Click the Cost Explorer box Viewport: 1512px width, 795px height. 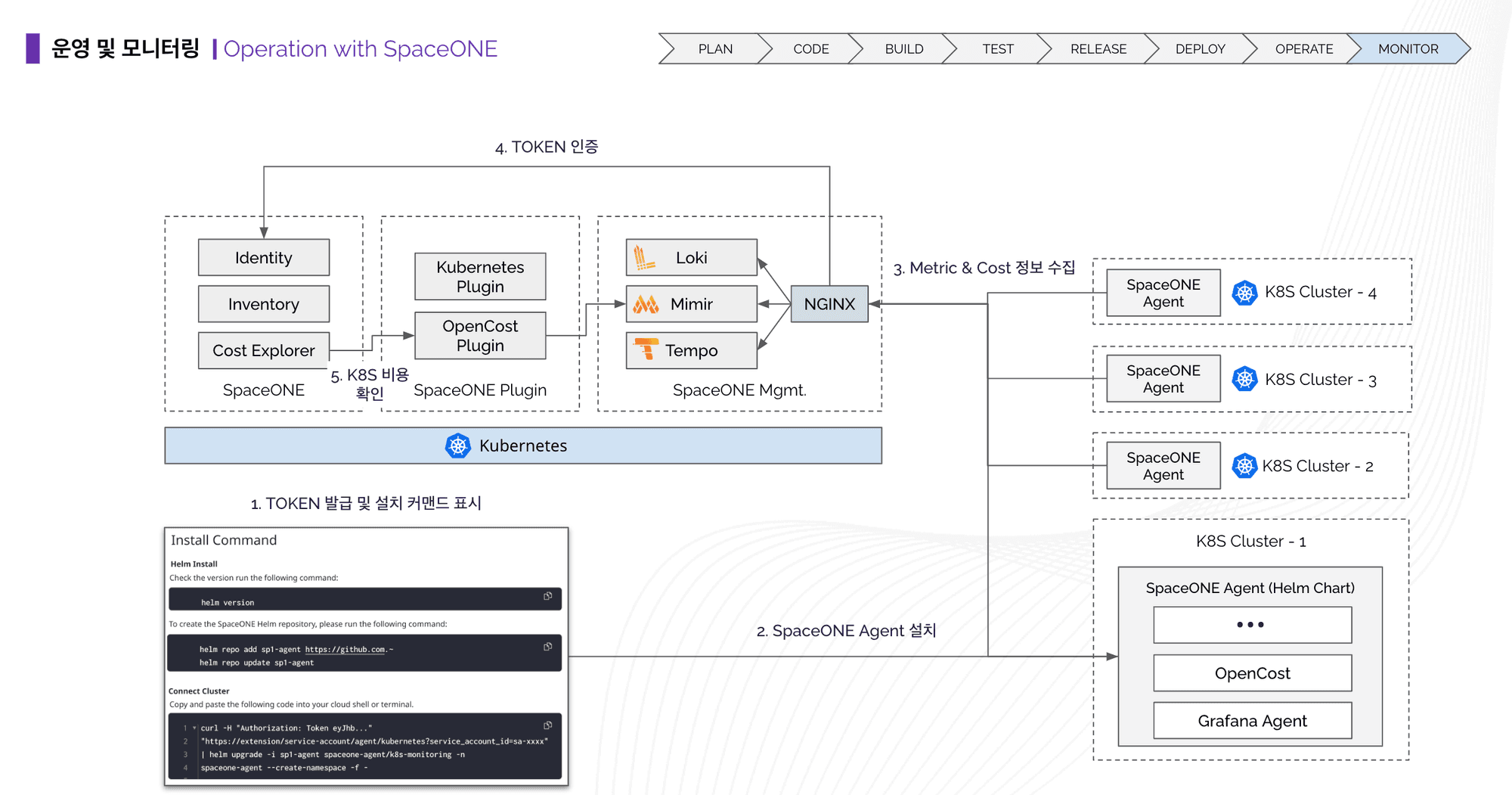point(264,350)
